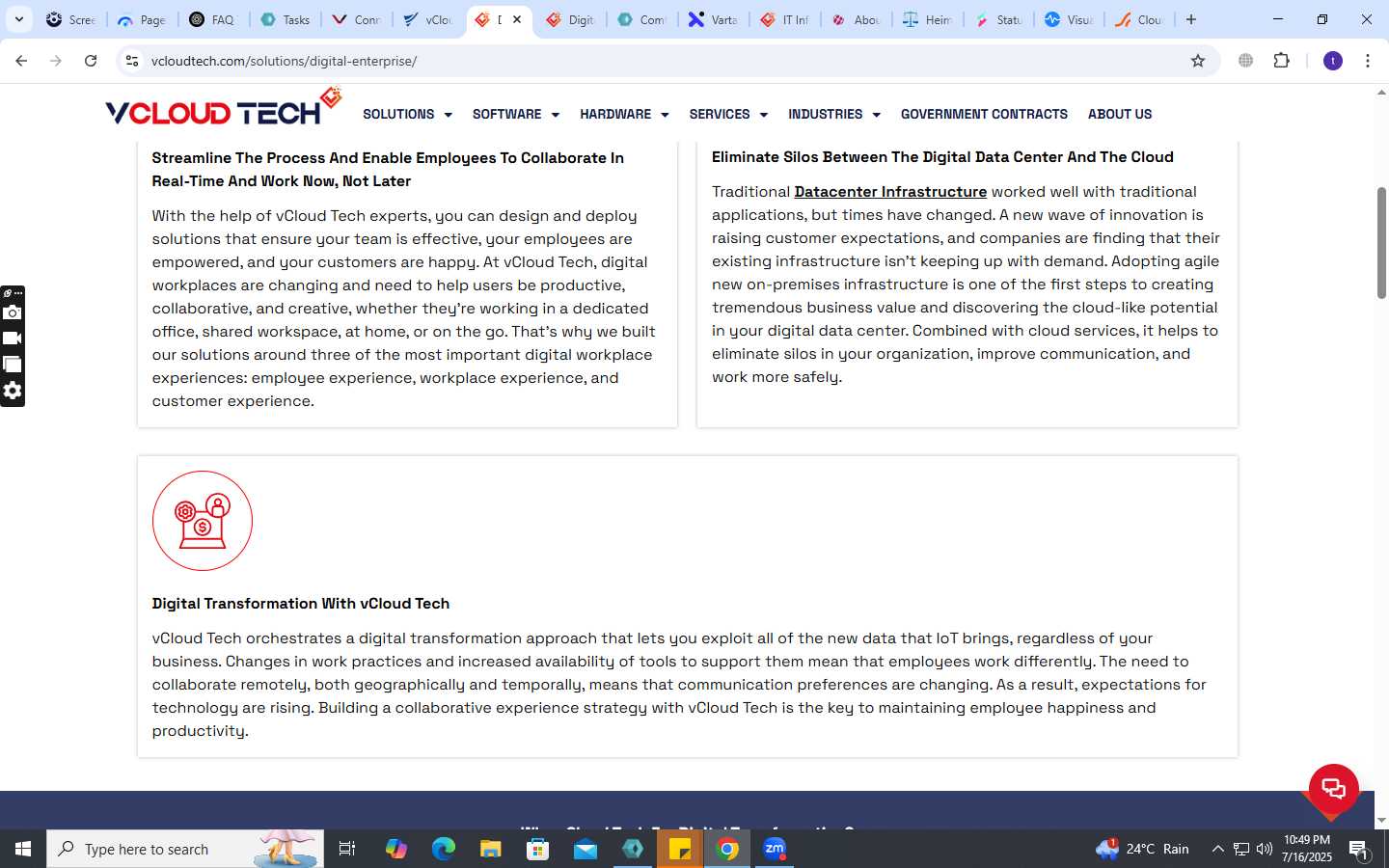Open Sticky Notes from the taskbar
The height and width of the screenshot is (868, 1389).
[680, 849]
